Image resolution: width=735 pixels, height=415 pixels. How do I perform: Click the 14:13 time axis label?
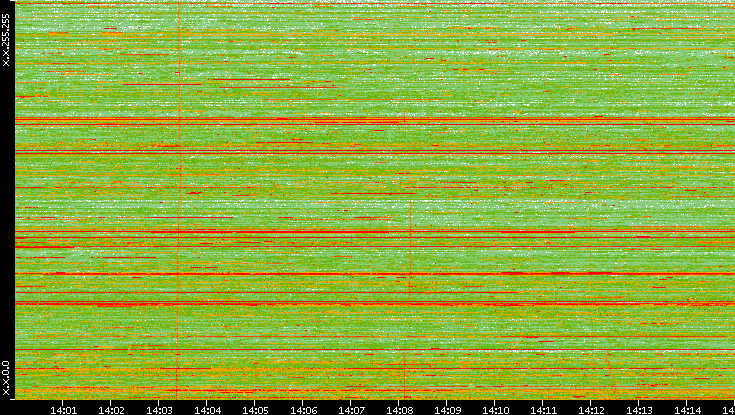click(x=639, y=410)
